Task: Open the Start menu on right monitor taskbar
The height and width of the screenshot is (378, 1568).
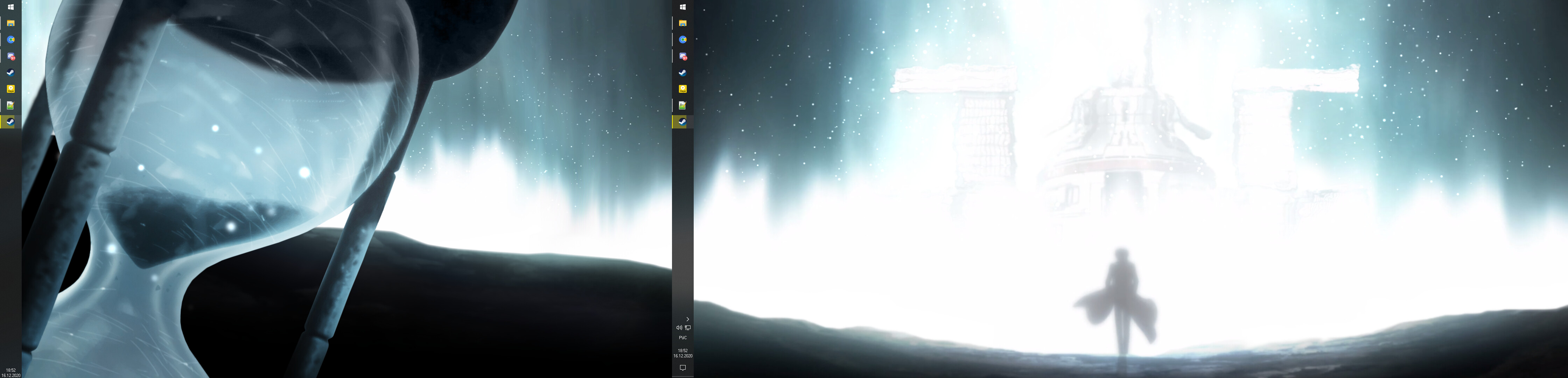Action: point(683,7)
